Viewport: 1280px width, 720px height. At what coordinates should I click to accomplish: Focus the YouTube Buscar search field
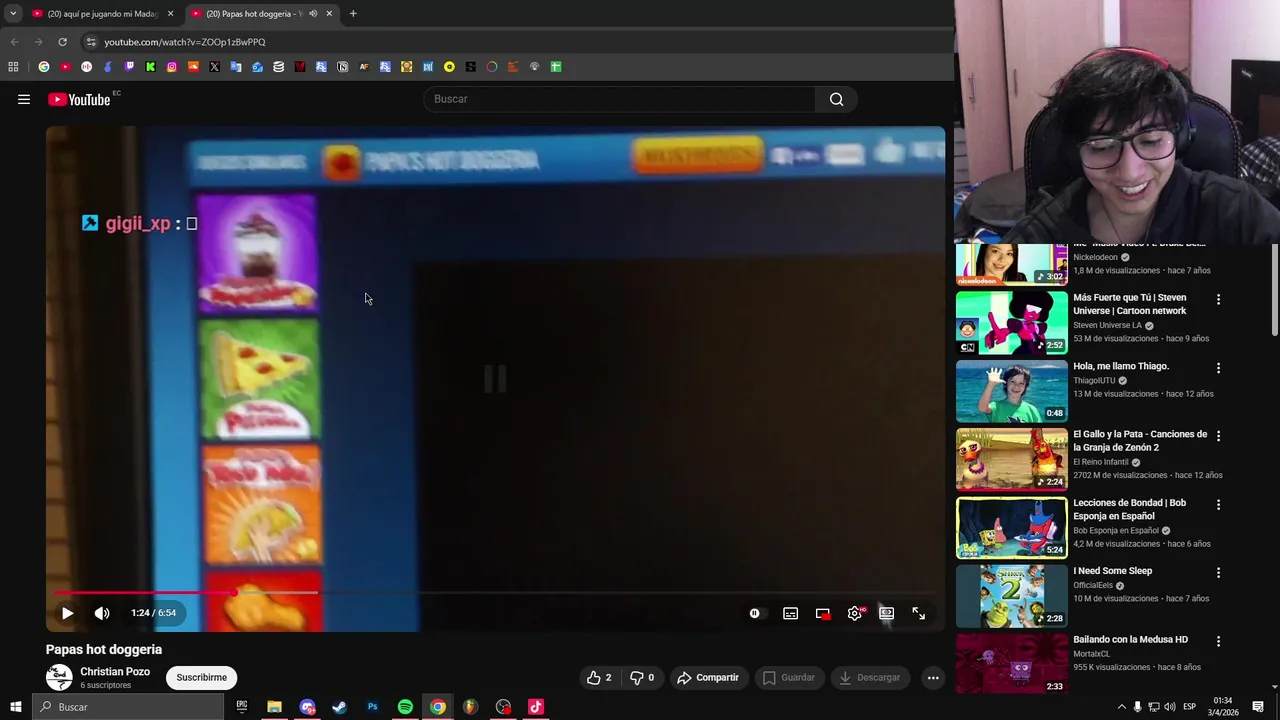pos(619,99)
